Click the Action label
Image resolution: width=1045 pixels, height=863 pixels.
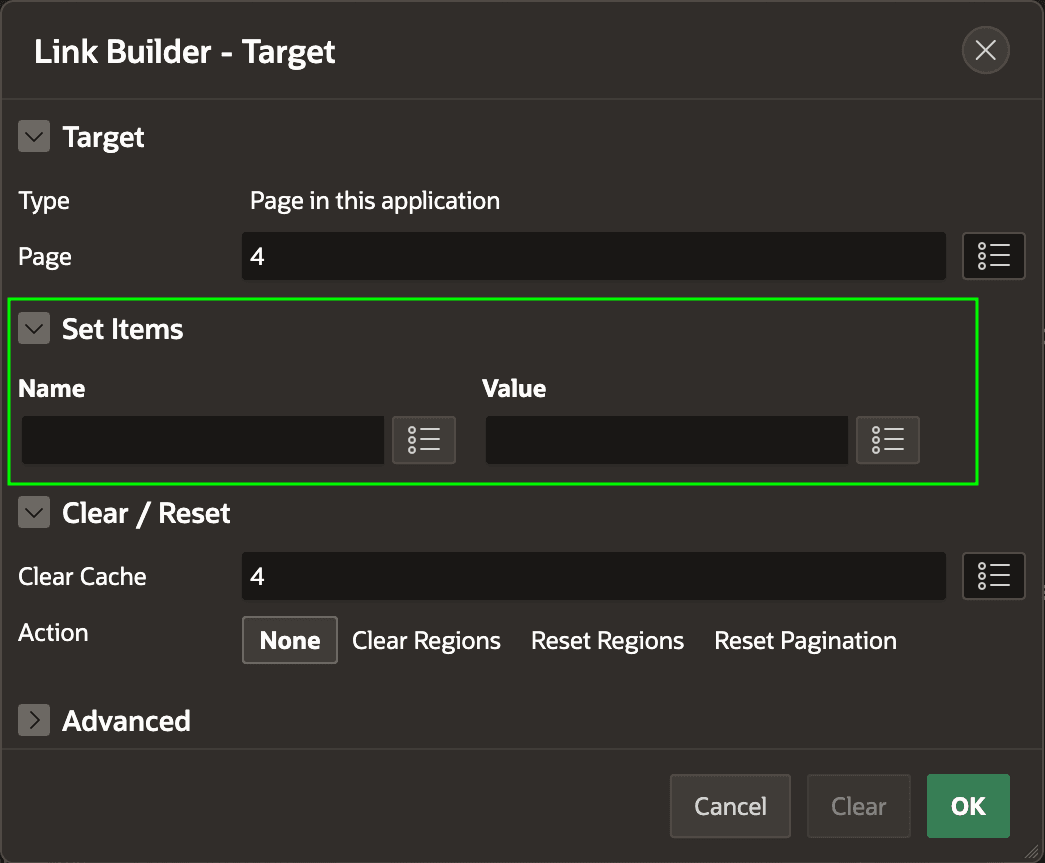click(x=53, y=632)
